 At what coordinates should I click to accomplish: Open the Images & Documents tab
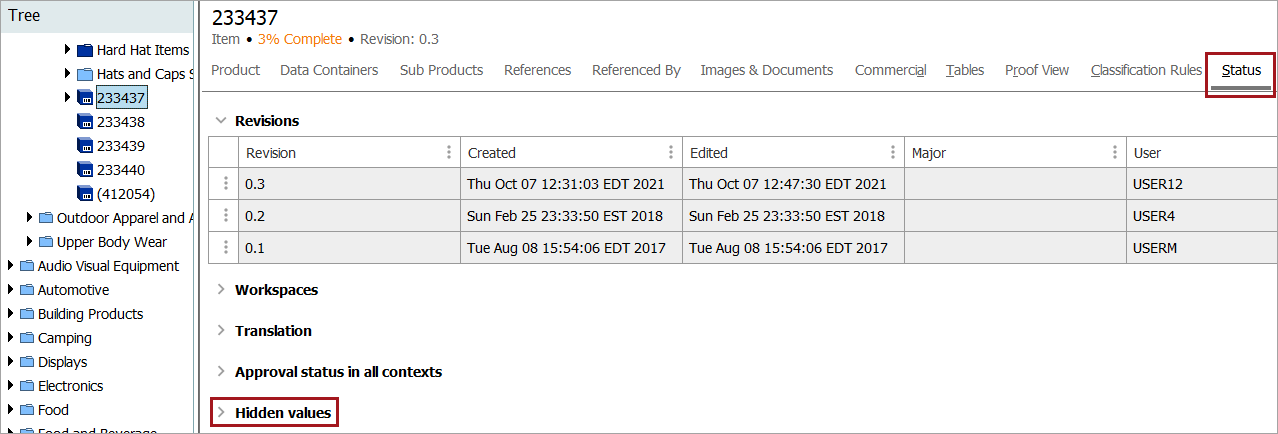(x=766, y=70)
